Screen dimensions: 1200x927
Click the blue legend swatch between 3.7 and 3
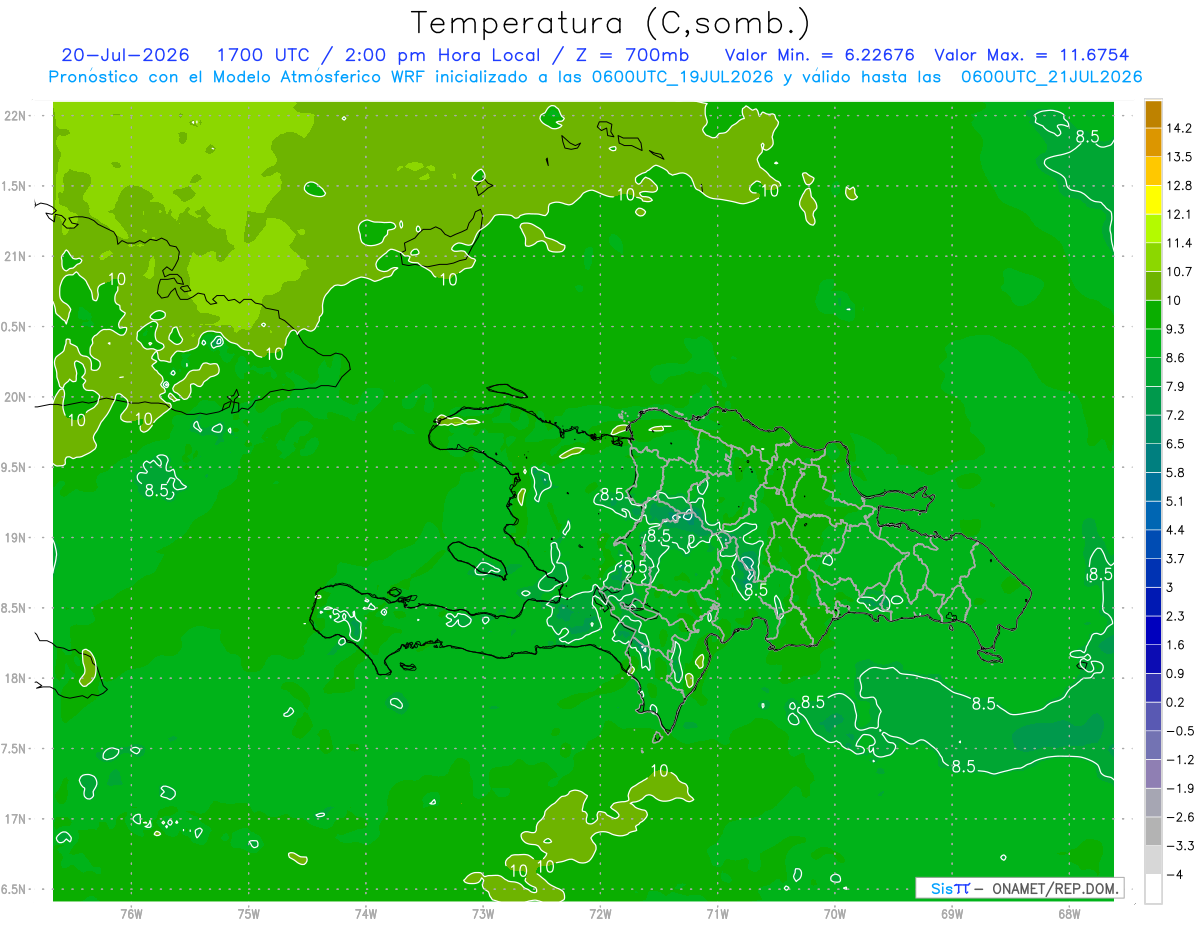(x=1153, y=573)
